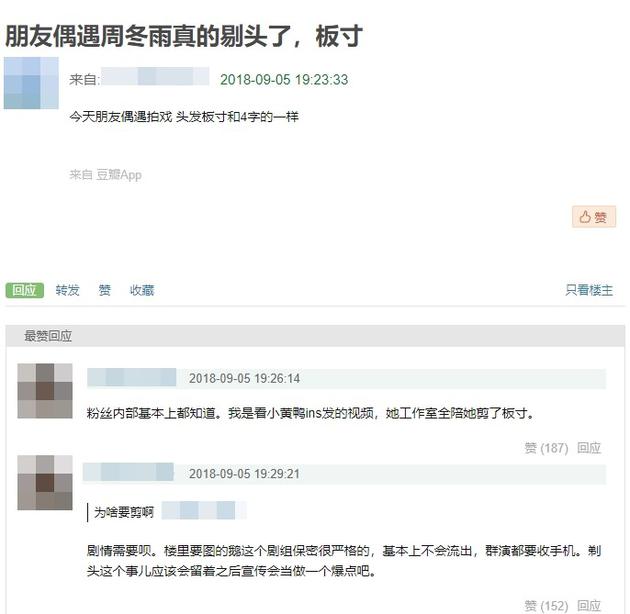630x614 pixels.
Task: Click the post timestamp 2018-09-05 19:23:33
Action: coord(284,80)
